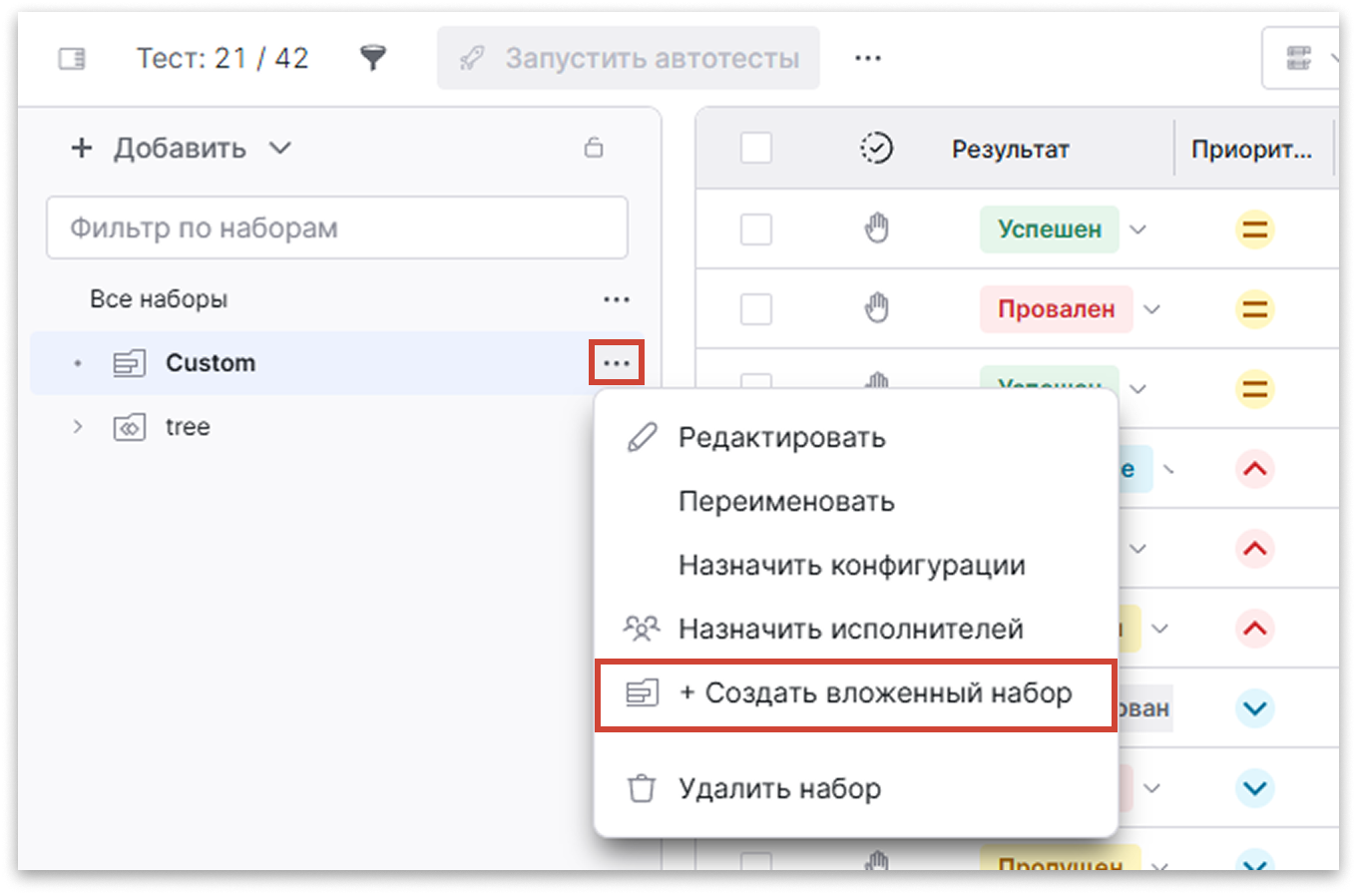1357x896 pixels.
Task: Toggle the lock icon in sets panel
Action: (x=594, y=148)
